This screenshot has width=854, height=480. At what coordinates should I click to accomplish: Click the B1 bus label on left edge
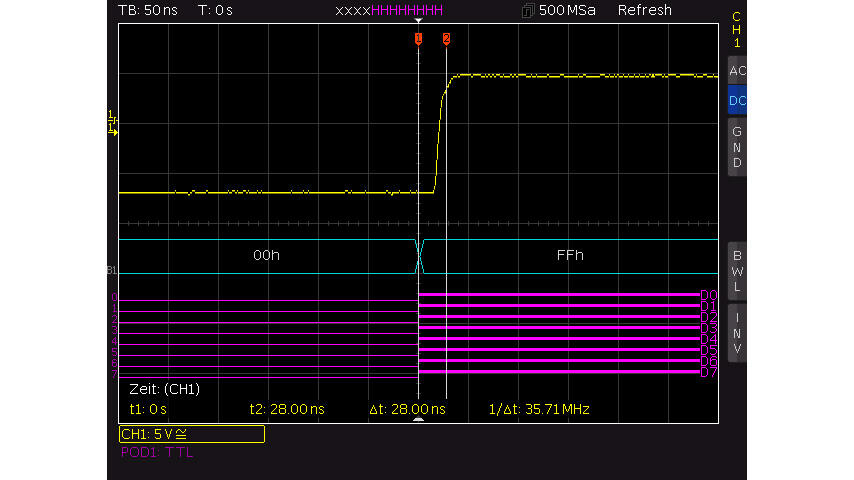click(x=112, y=271)
